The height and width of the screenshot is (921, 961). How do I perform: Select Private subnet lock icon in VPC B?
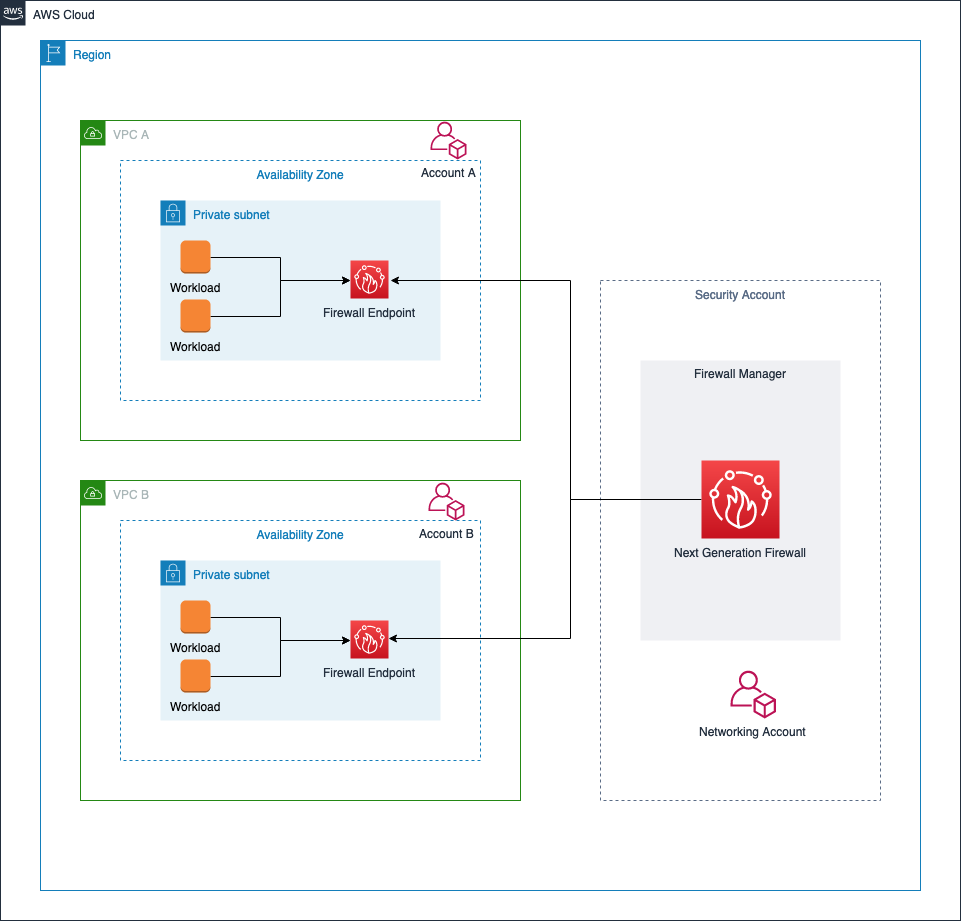(x=173, y=573)
